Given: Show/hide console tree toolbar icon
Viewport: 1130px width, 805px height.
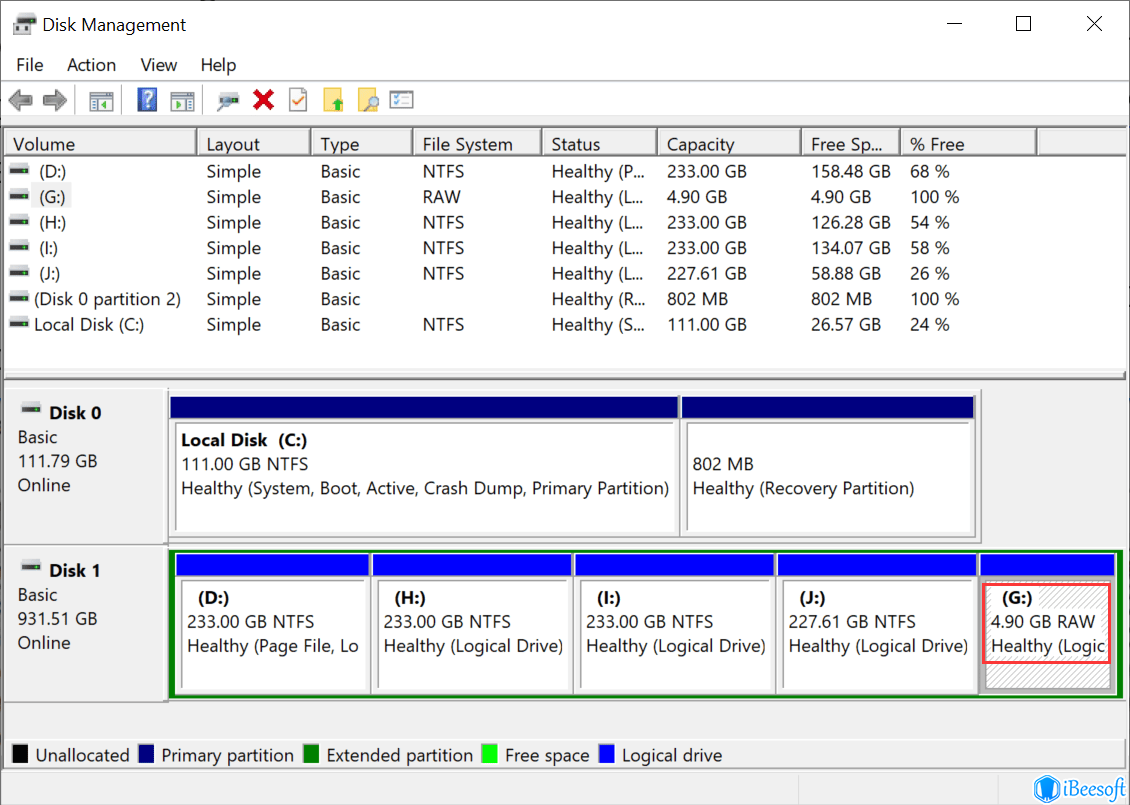Looking at the screenshot, I should pos(101,101).
